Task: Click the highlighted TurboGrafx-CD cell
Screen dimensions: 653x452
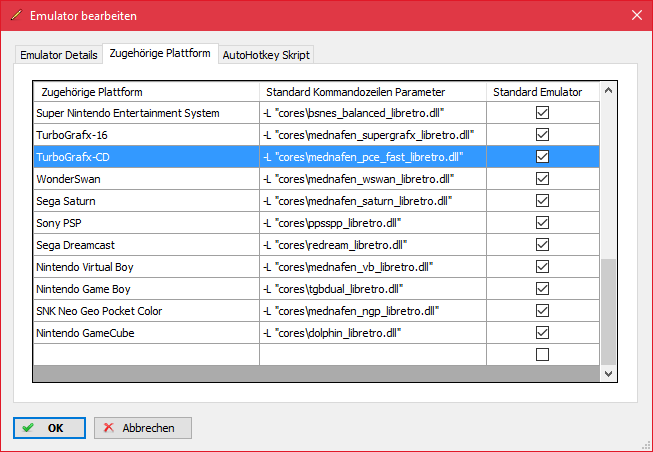Action: 146,157
